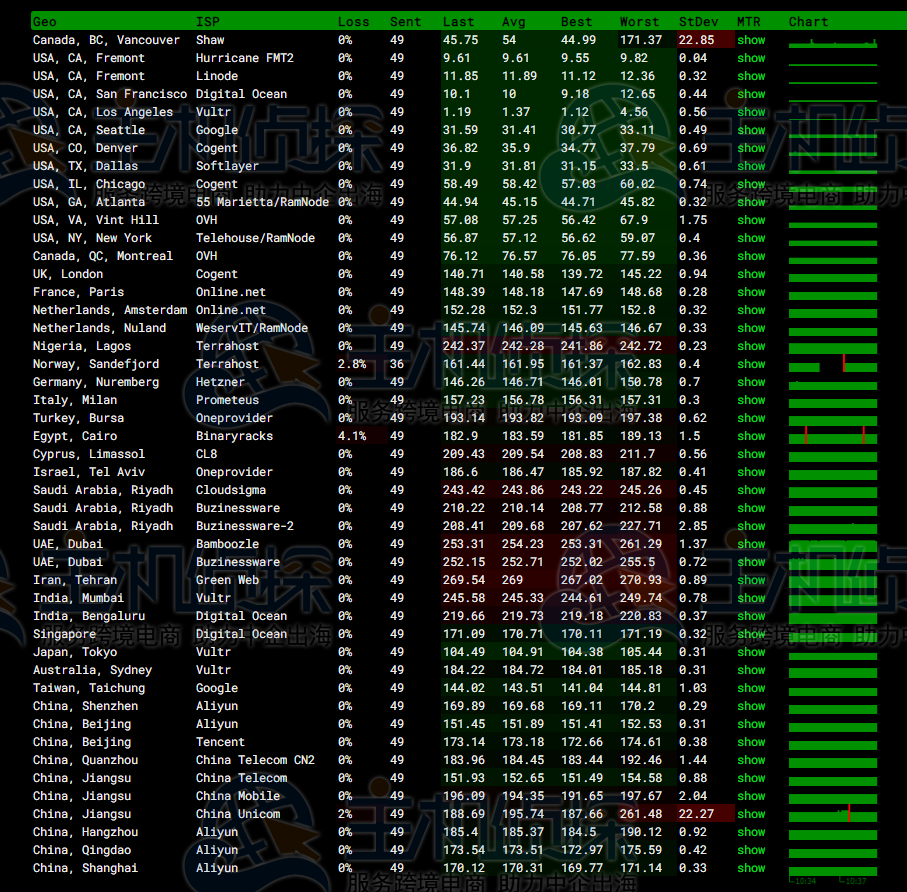Select the ISP column header
The height and width of the screenshot is (892, 907).
[207, 21]
